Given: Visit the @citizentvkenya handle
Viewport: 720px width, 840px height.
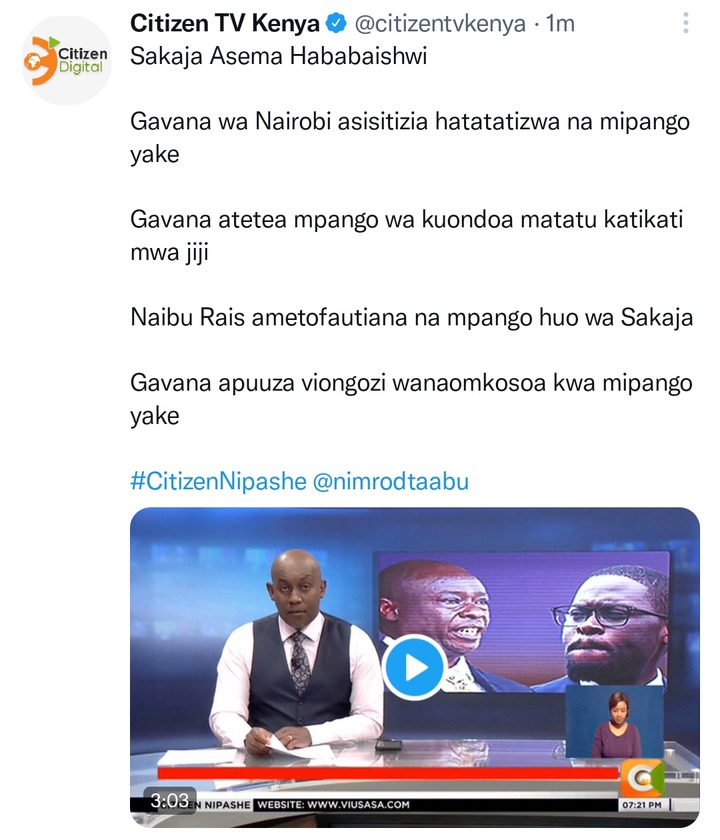Looking at the screenshot, I should point(440,24).
